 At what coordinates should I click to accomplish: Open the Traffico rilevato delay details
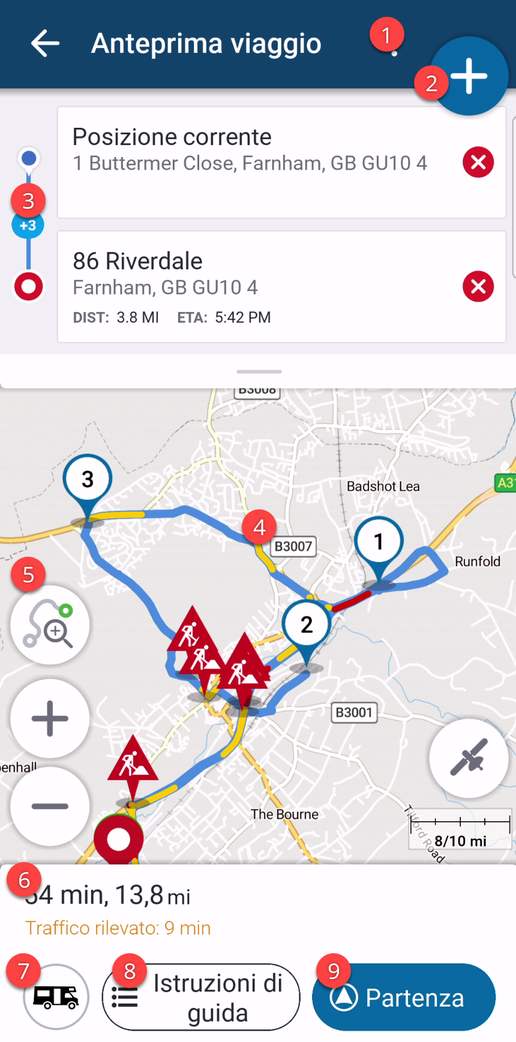[118, 928]
